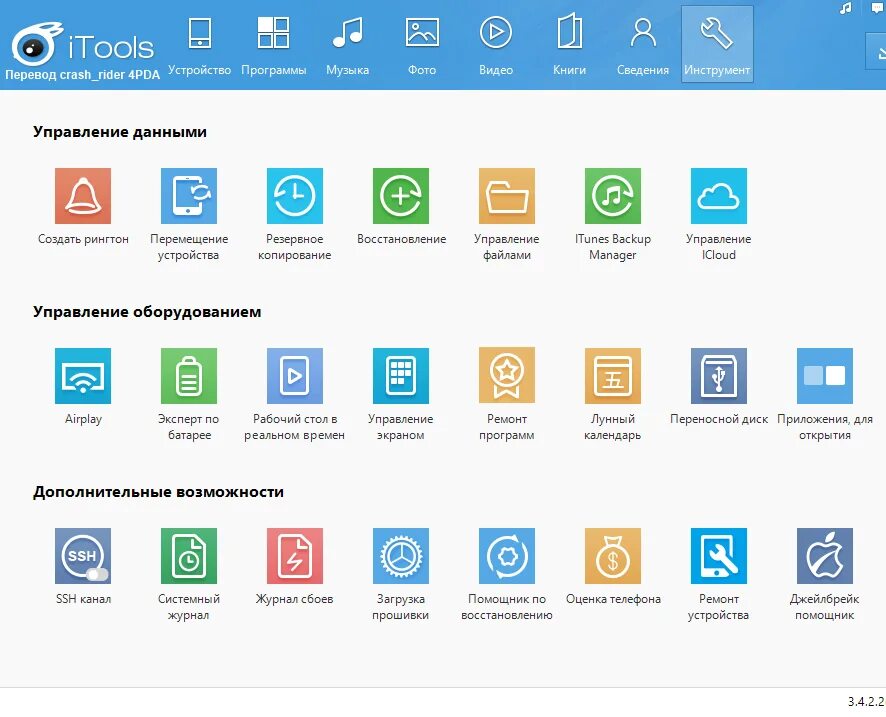The width and height of the screenshot is (886, 717).
Task: Open Управление экраном grid icon
Action: [x=401, y=376]
